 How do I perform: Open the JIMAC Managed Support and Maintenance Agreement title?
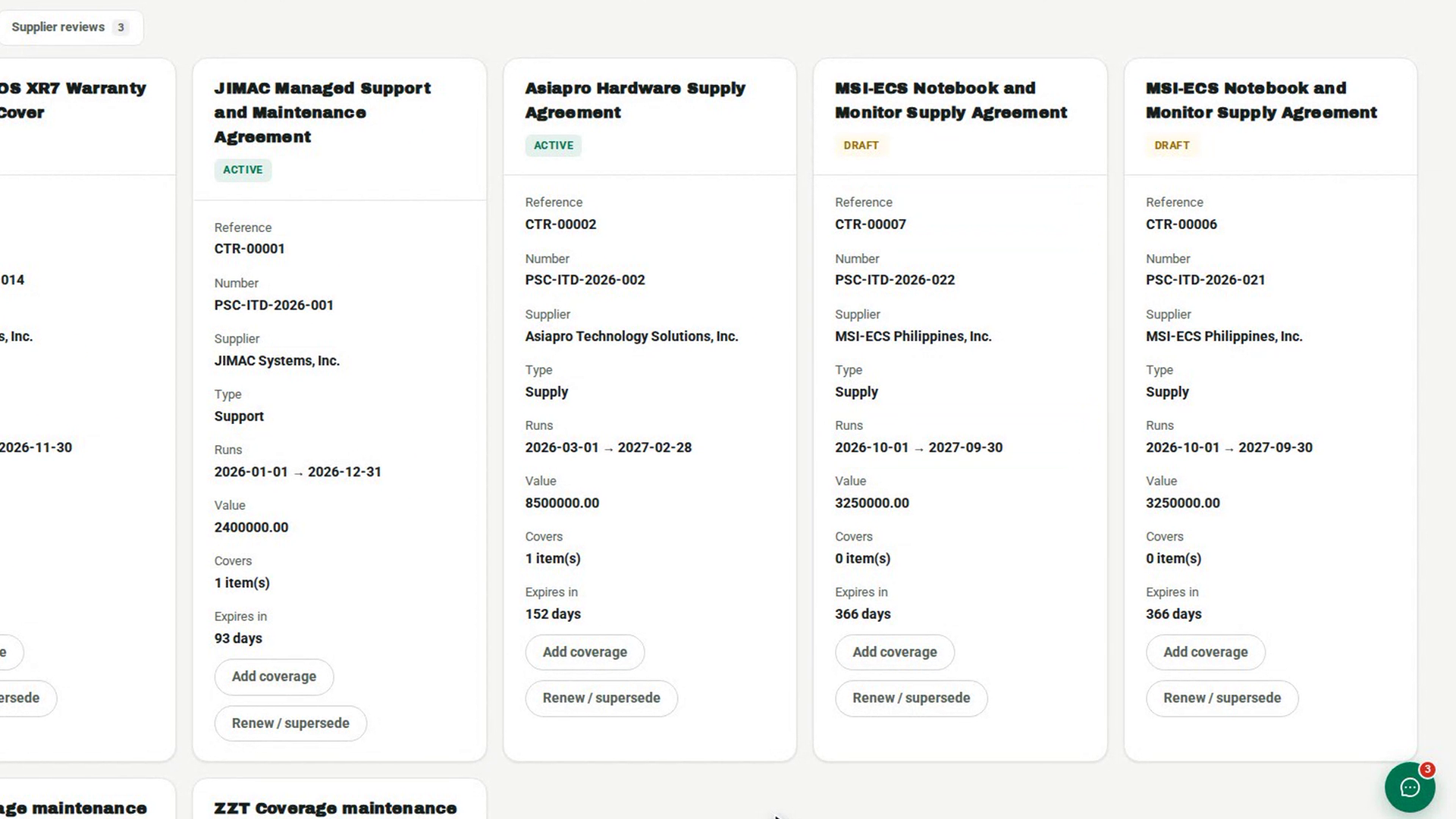click(x=322, y=112)
